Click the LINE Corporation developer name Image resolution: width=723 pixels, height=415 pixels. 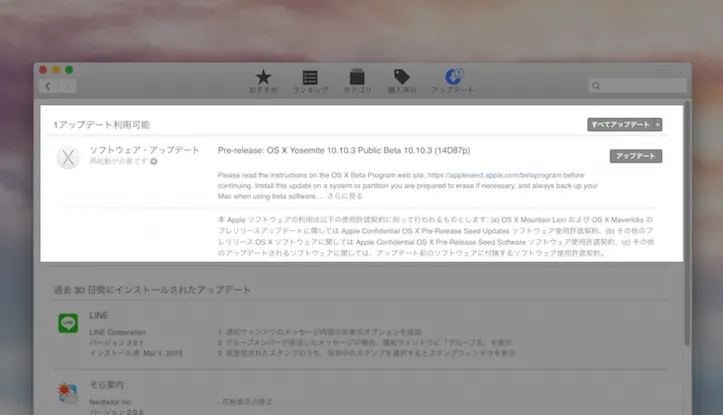pos(117,332)
